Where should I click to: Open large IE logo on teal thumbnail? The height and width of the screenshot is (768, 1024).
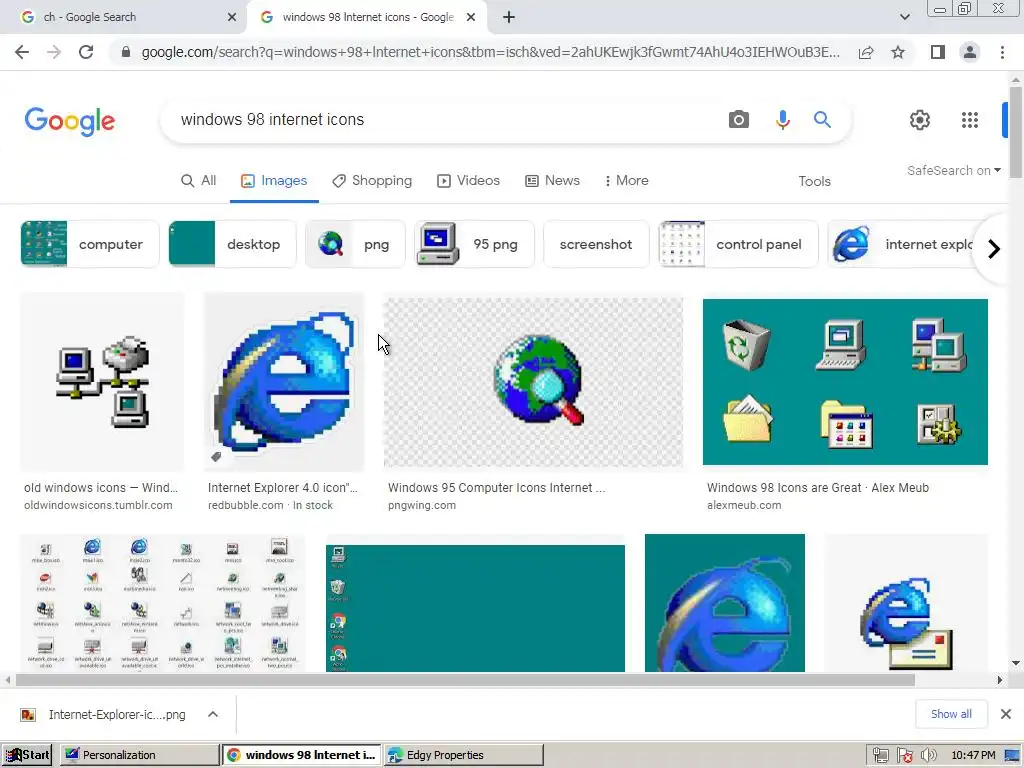[724, 603]
